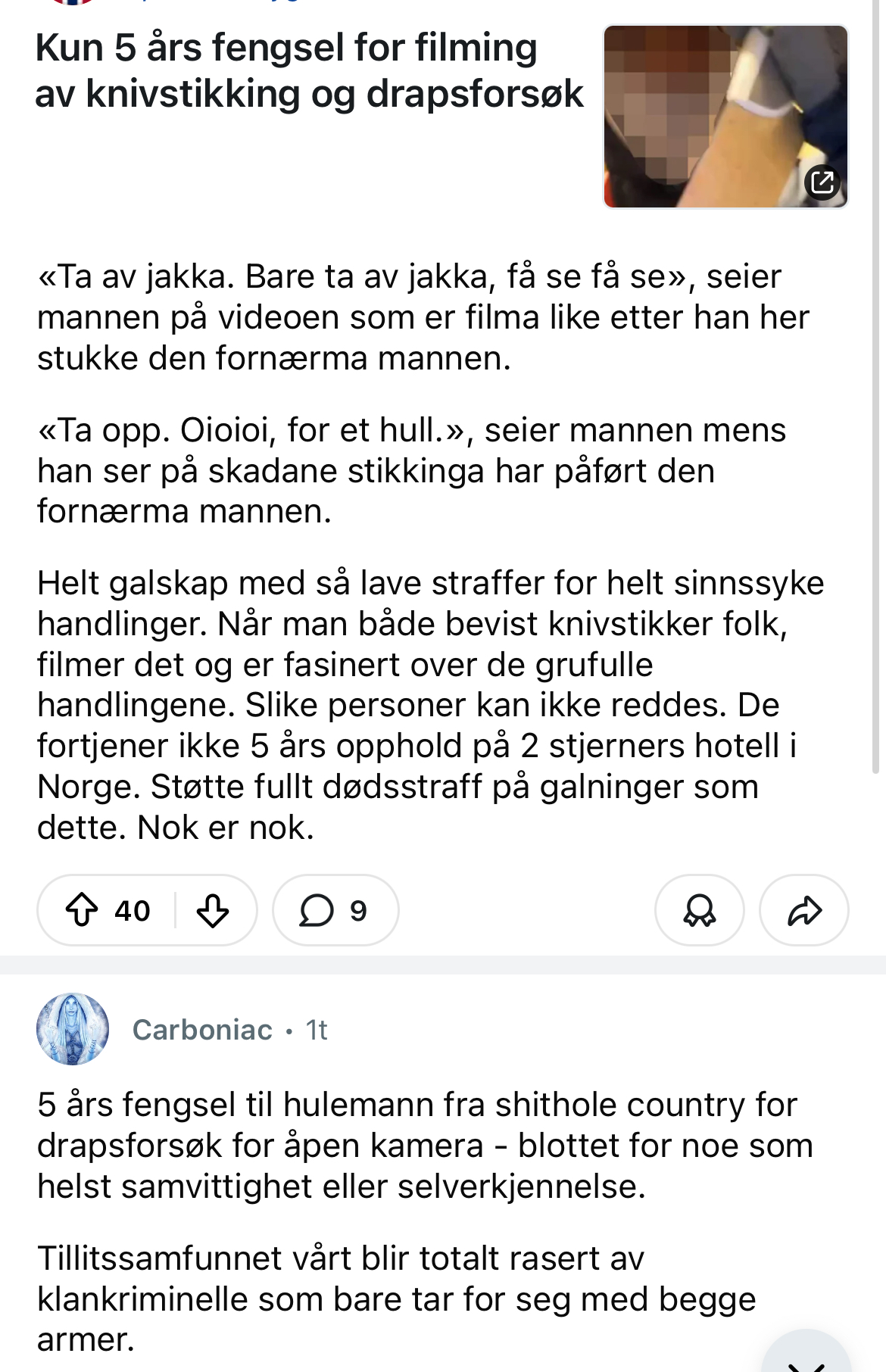Downvote the post with arrow icon
Screen dimensions: 886x1372
point(213,910)
